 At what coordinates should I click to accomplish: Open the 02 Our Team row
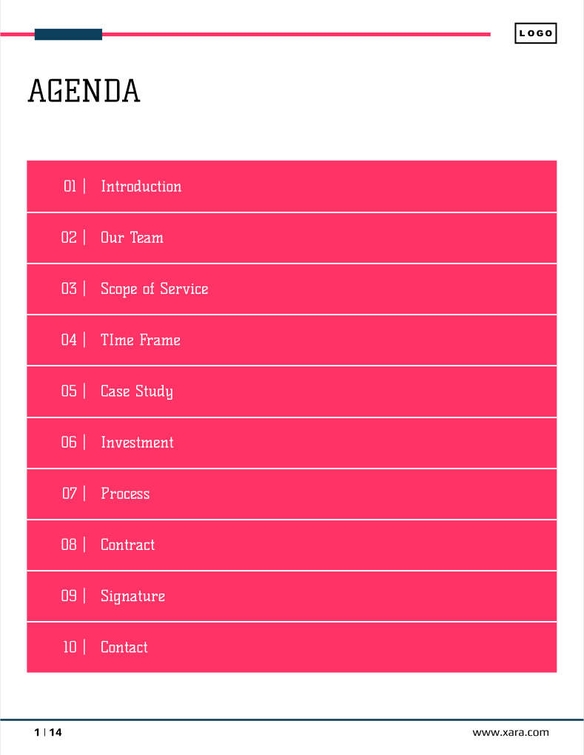(x=292, y=238)
